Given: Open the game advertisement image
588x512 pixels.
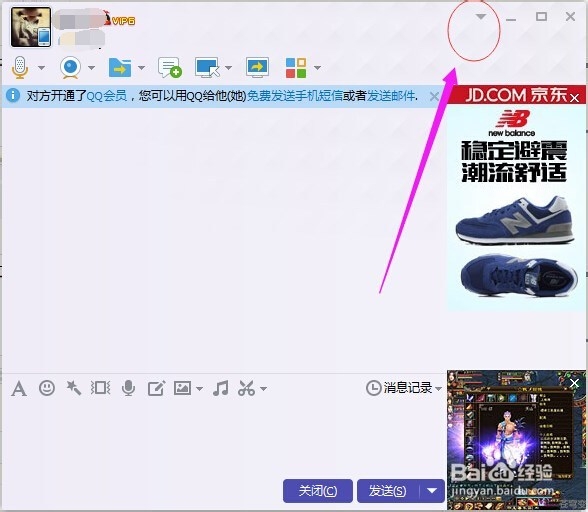Looking at the screenshot, I should click(516, 440).
